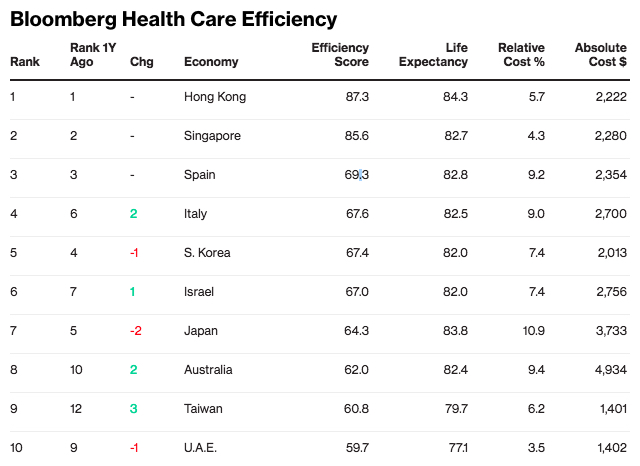
Task: Select the Israel economy cell
Action: click(x=199, y=292)
